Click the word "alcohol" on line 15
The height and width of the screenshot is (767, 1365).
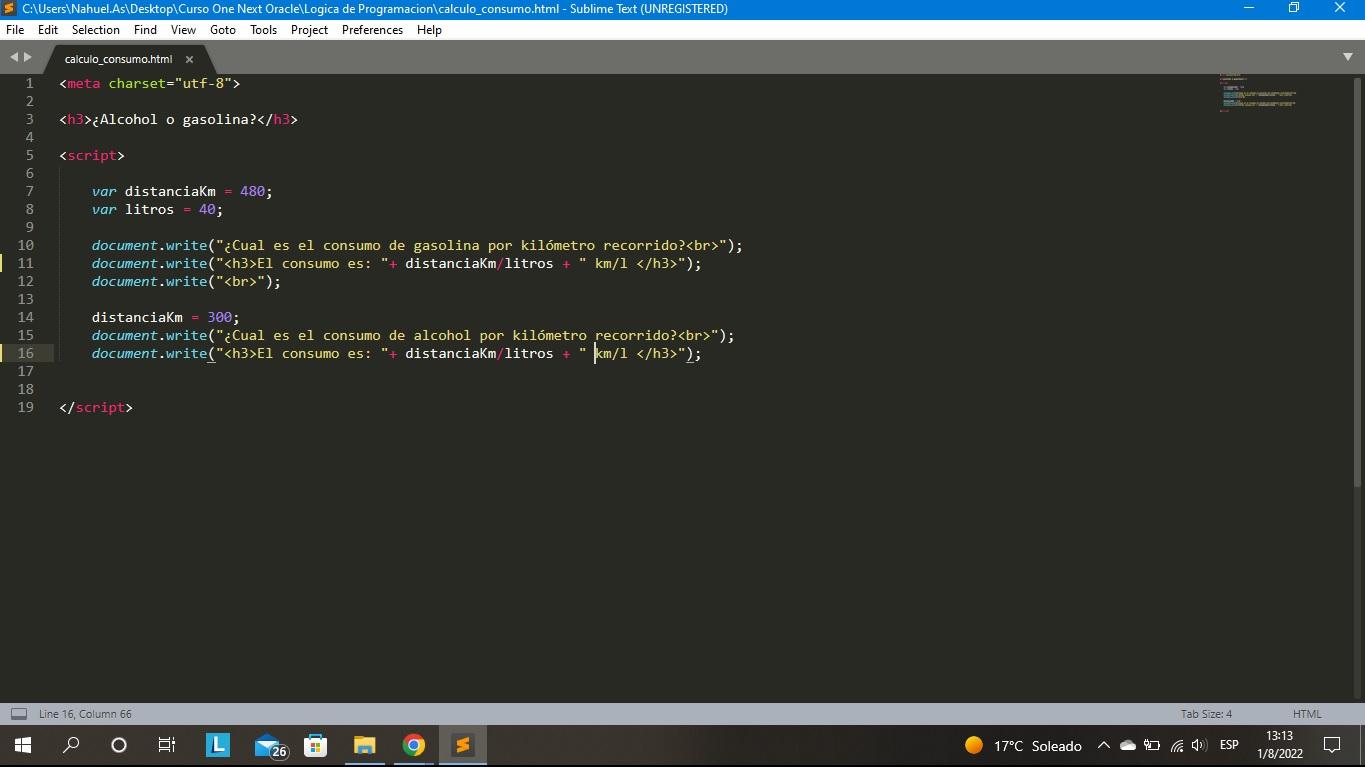click(442, 335)
